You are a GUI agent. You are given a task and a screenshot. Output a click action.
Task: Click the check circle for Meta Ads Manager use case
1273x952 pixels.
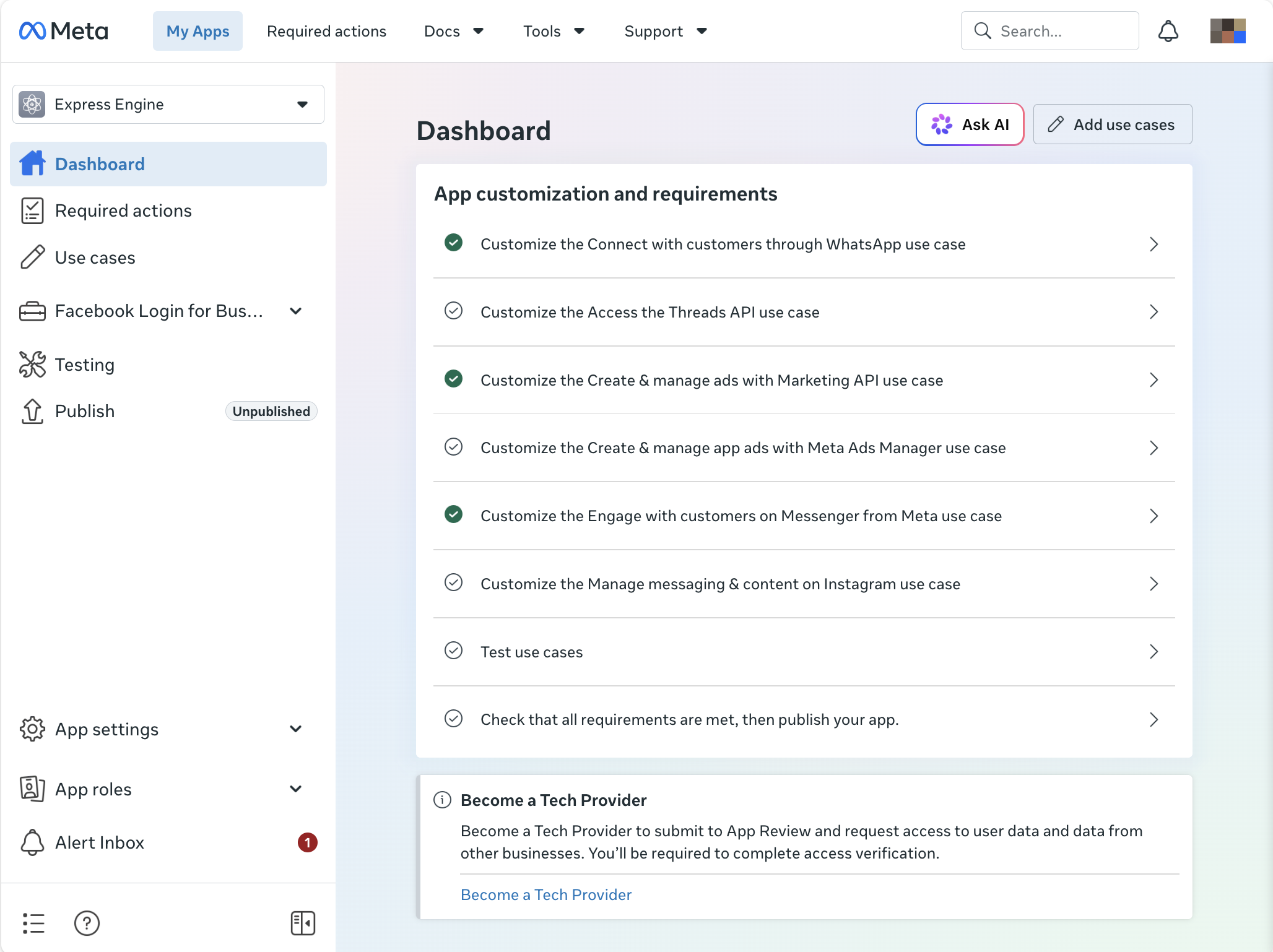(x=454, y=446)
